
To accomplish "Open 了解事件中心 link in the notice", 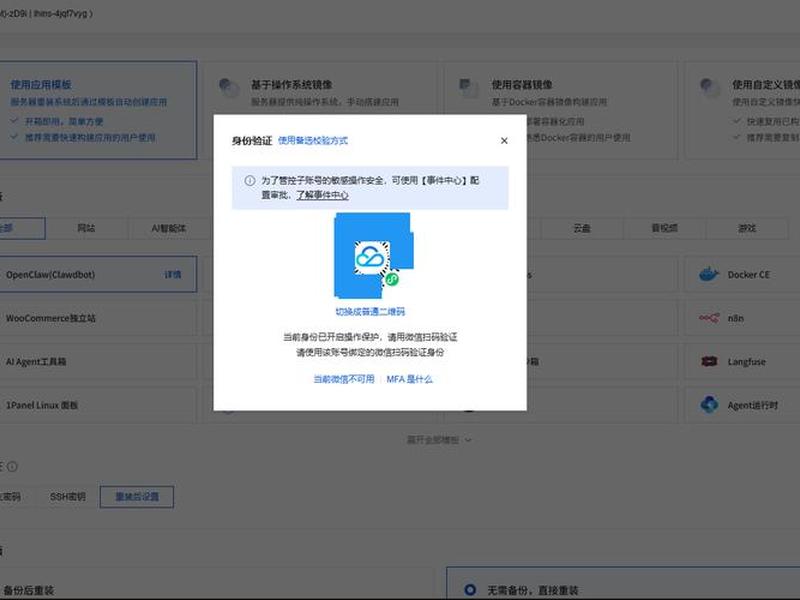I will [322, 195].
